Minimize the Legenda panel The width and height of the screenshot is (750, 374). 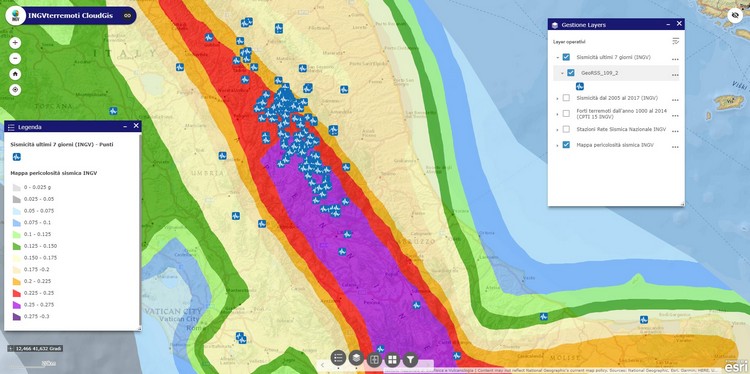pos(125,126)
